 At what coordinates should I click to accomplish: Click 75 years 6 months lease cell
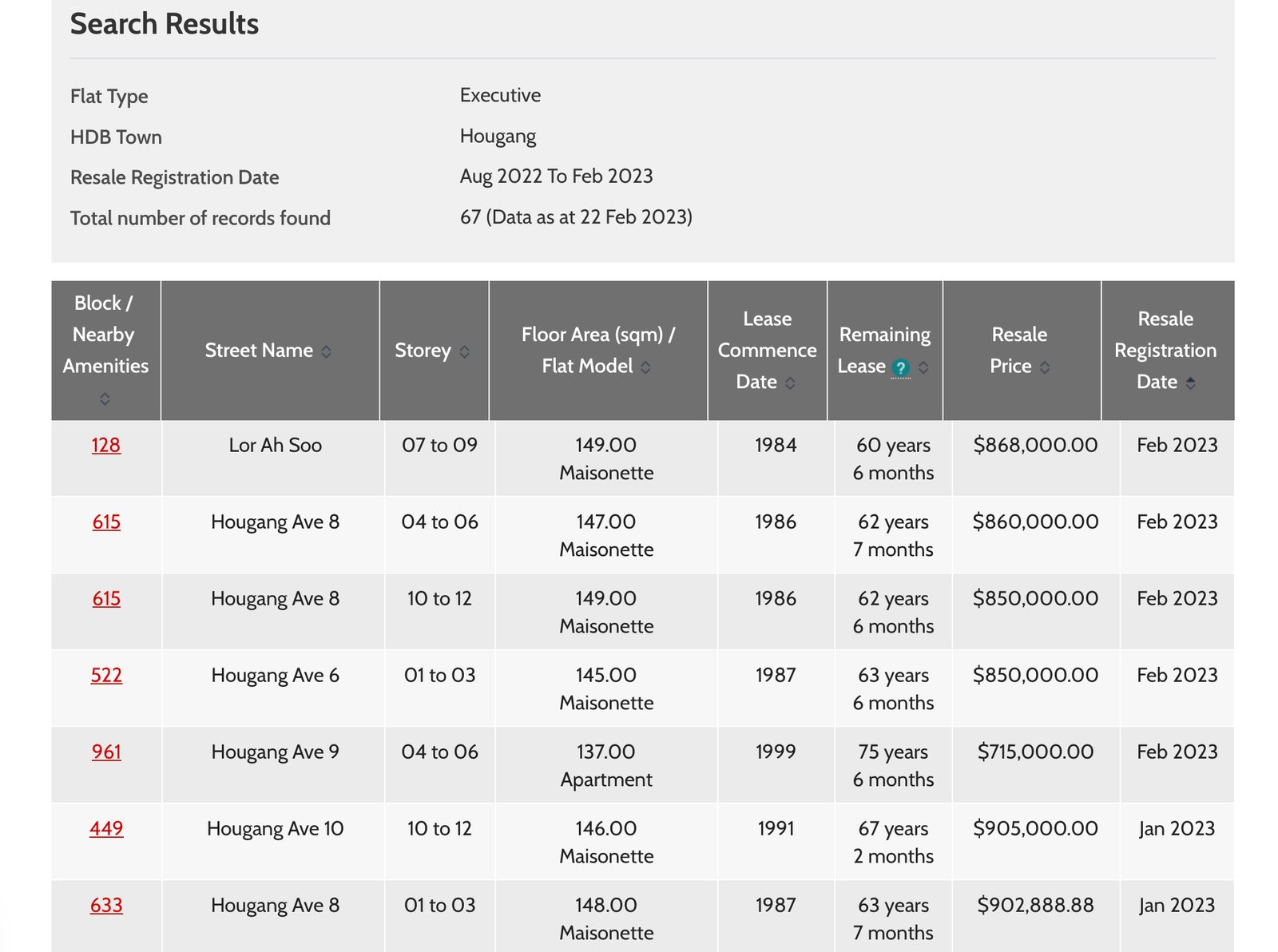pyautogui.click(x=893, y=765)
